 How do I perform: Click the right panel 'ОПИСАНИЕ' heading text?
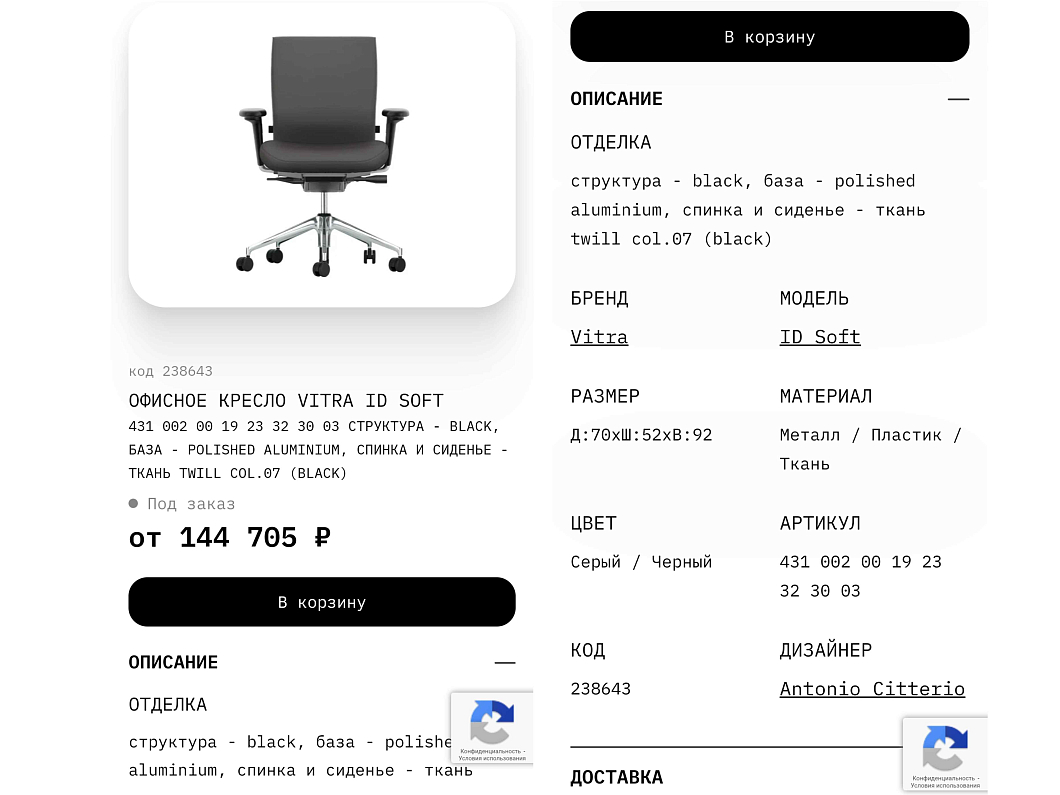(x=617, y=99)
